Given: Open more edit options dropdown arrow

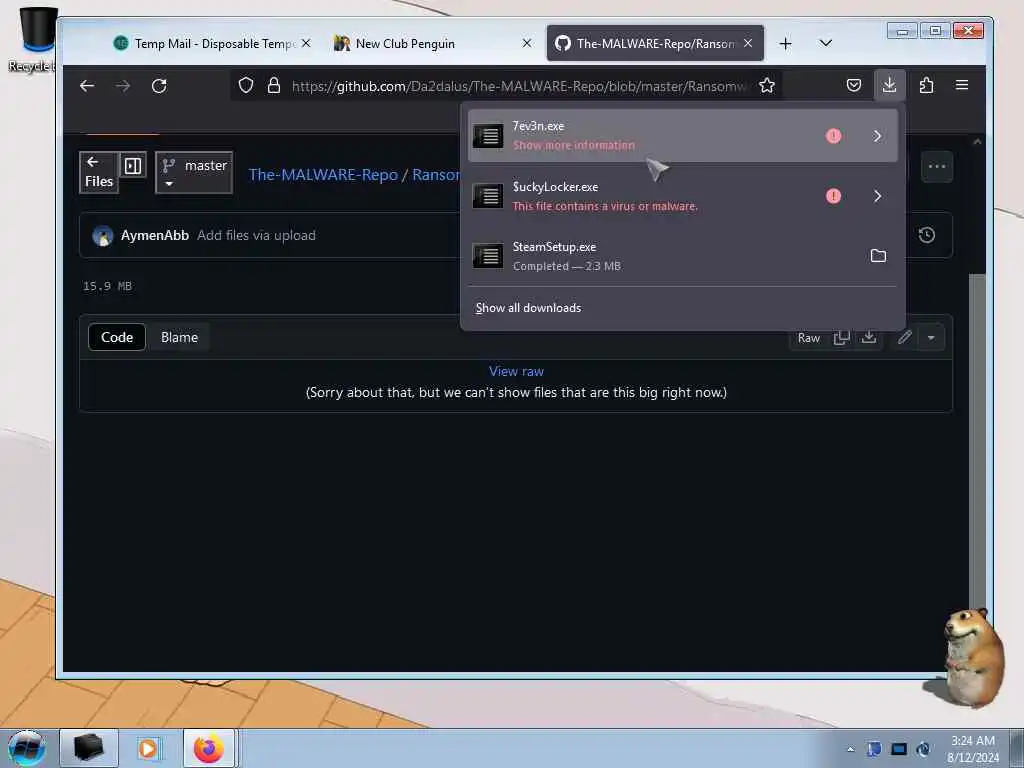Looking at the screenshot, I should [x=931, y=338].
